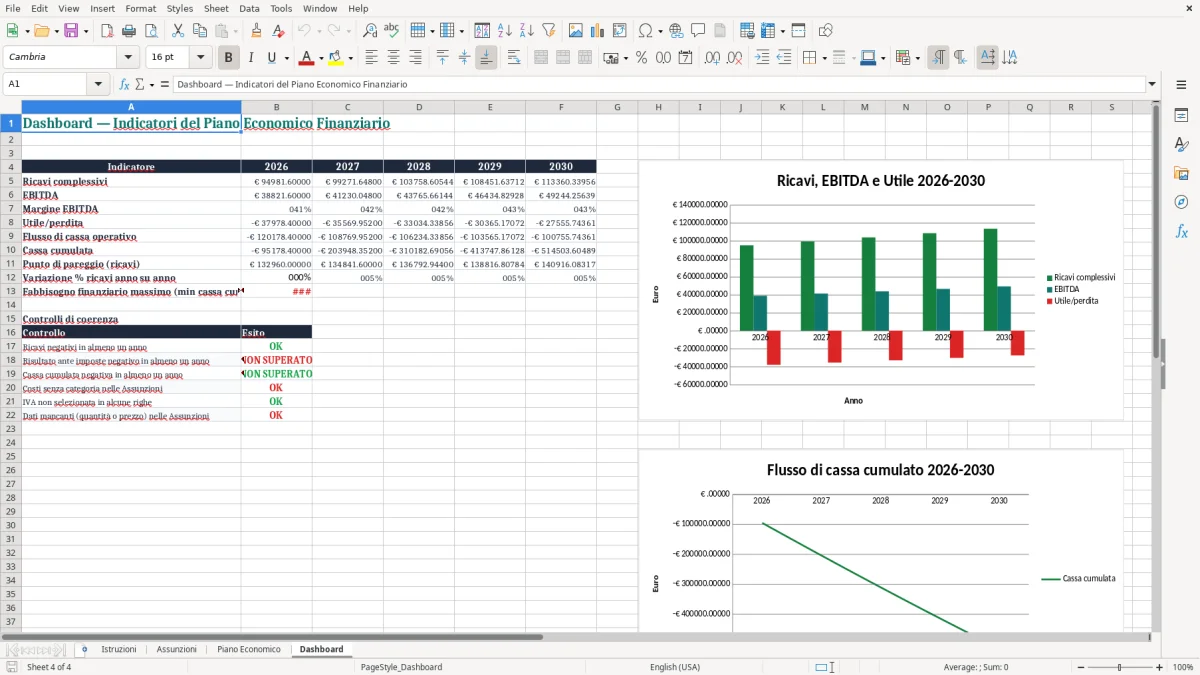
Task: Expand the formula bar arrow
Action: point(1153,84)
